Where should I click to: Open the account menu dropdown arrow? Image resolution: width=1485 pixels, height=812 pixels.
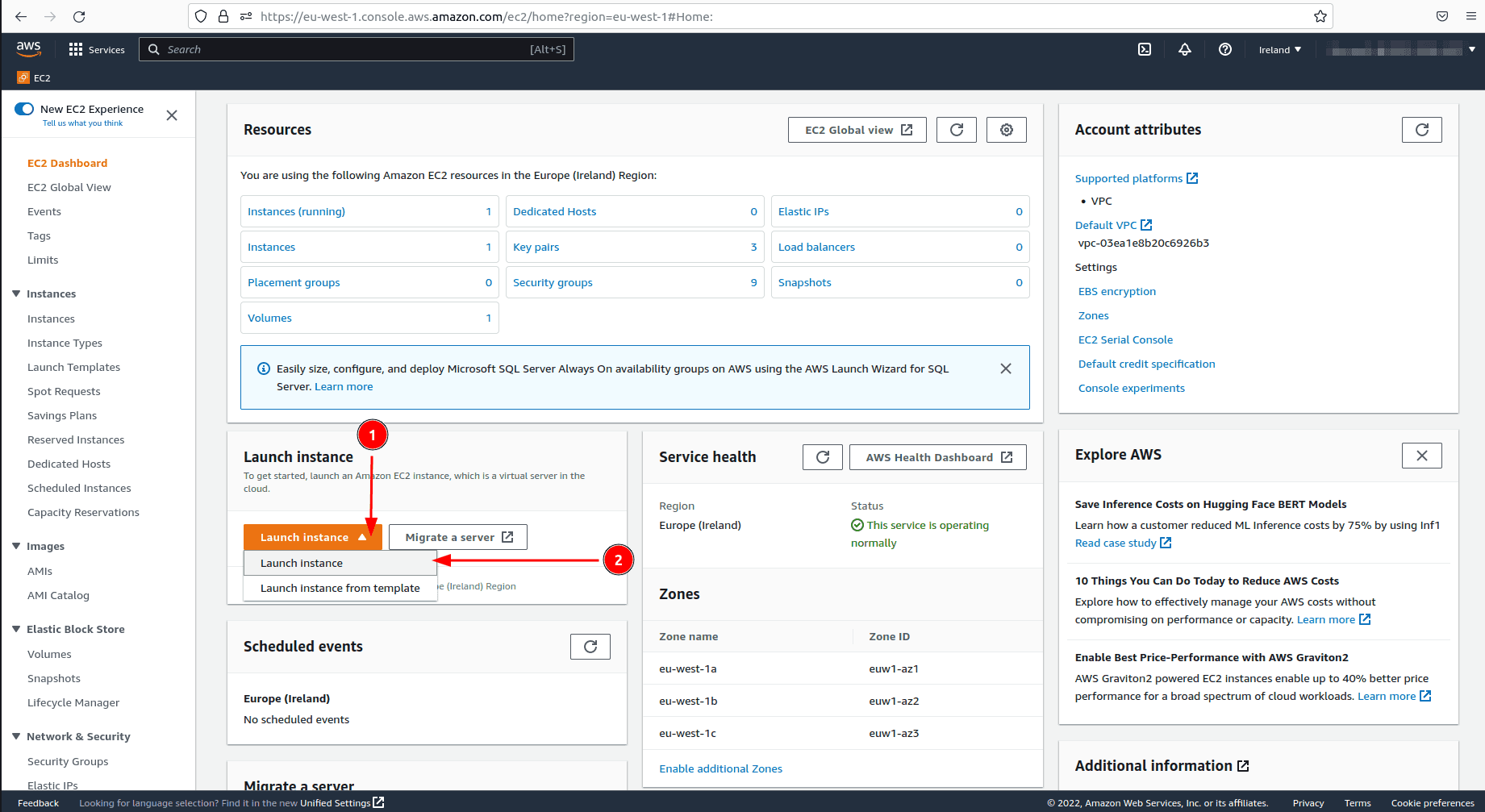(1472, 50)
